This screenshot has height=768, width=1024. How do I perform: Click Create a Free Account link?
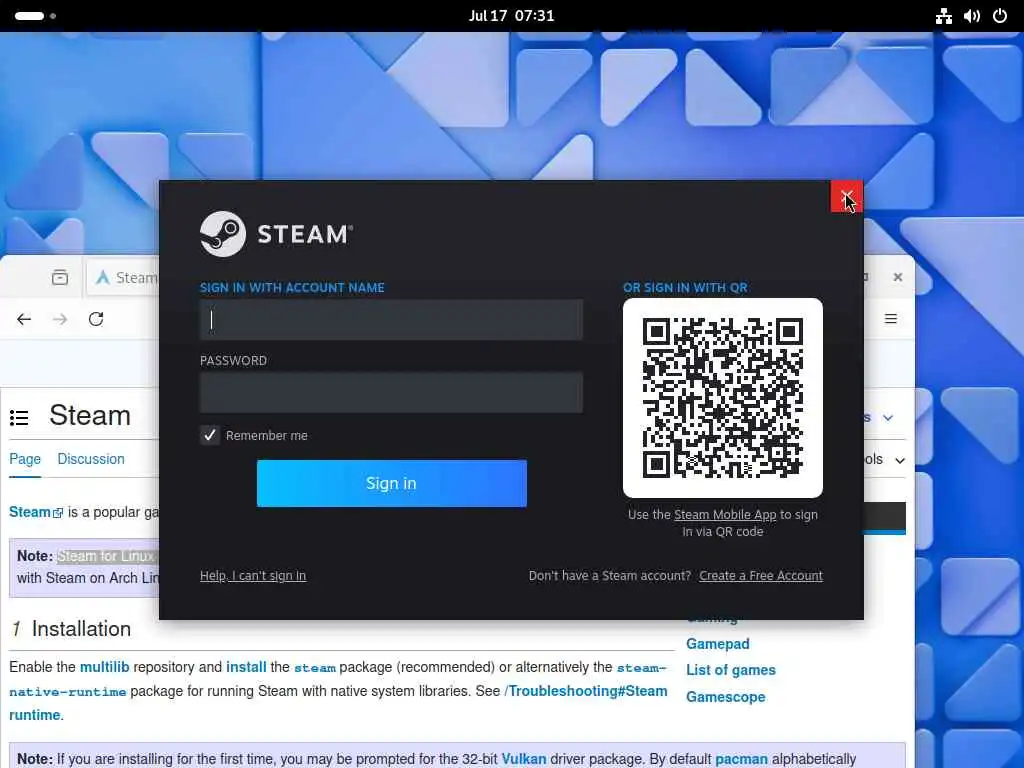point(761,575)
